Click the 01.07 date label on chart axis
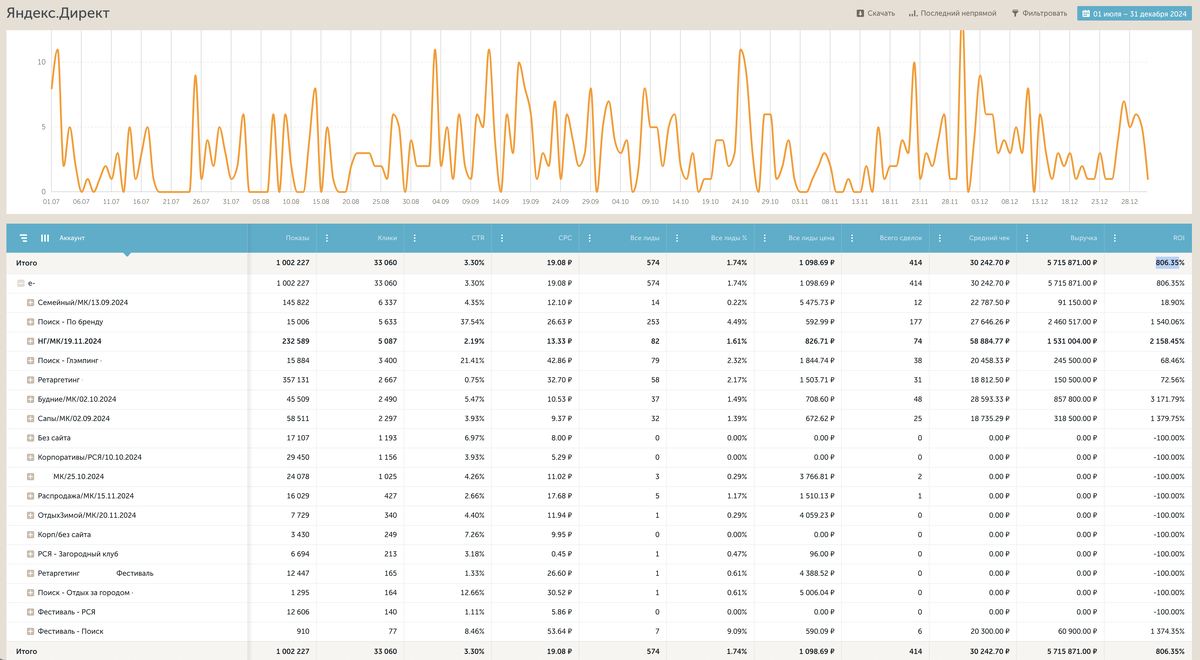This screenshot has width=1200, height=660. [51, 201]
